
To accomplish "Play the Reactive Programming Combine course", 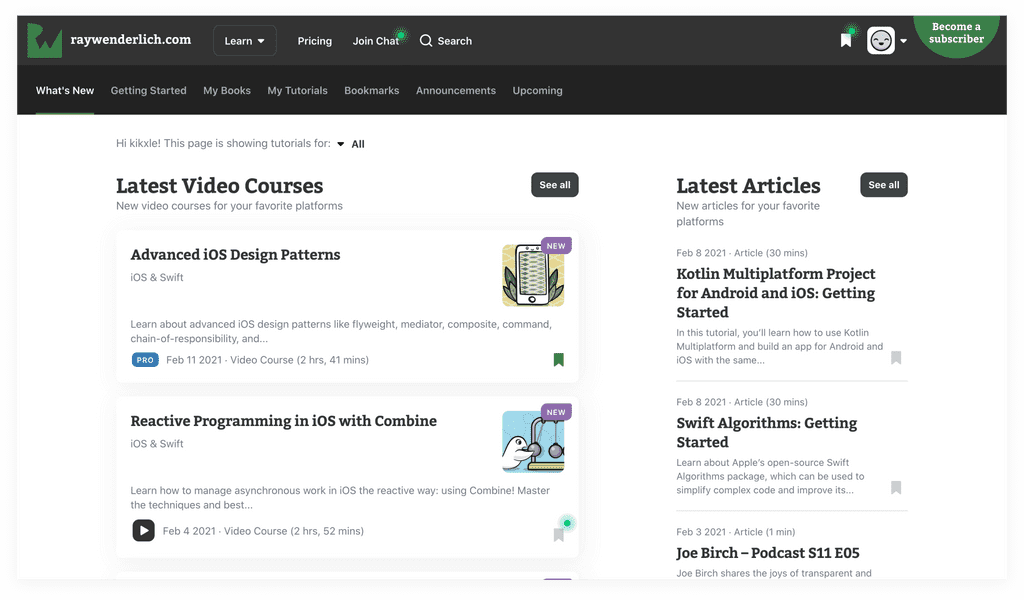I will [x=144, y=530].
